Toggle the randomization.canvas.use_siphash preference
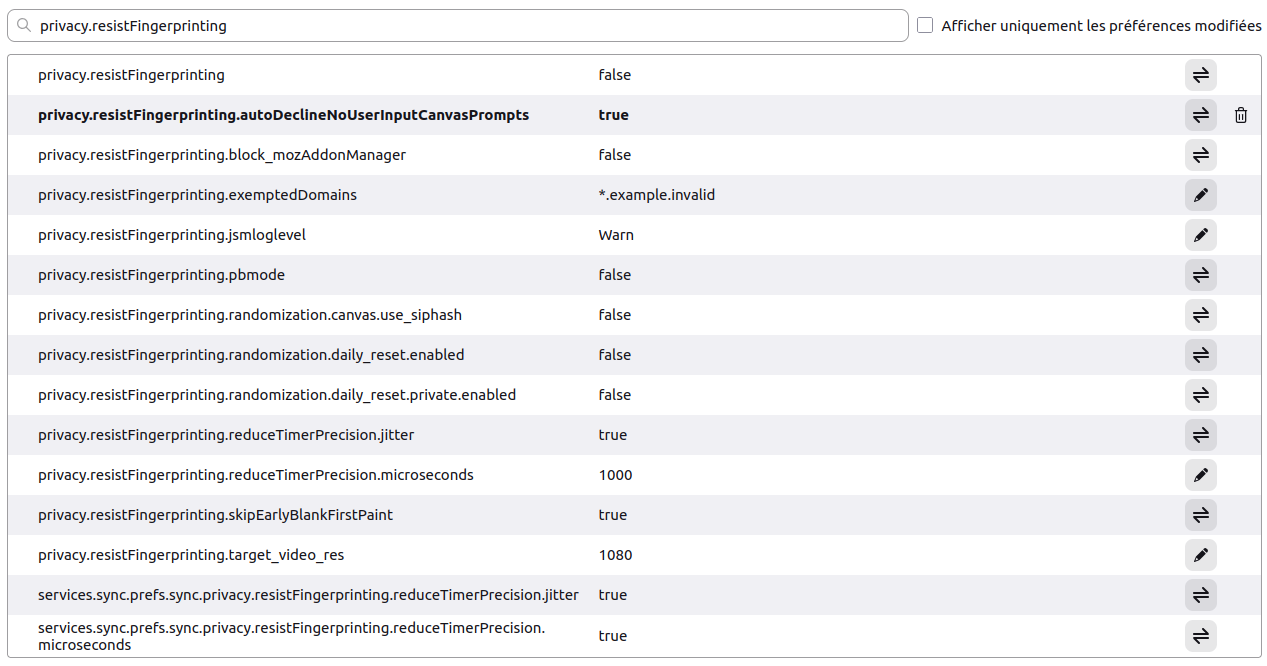The width and height of the screenshot is (1267, 666). 1200,315
